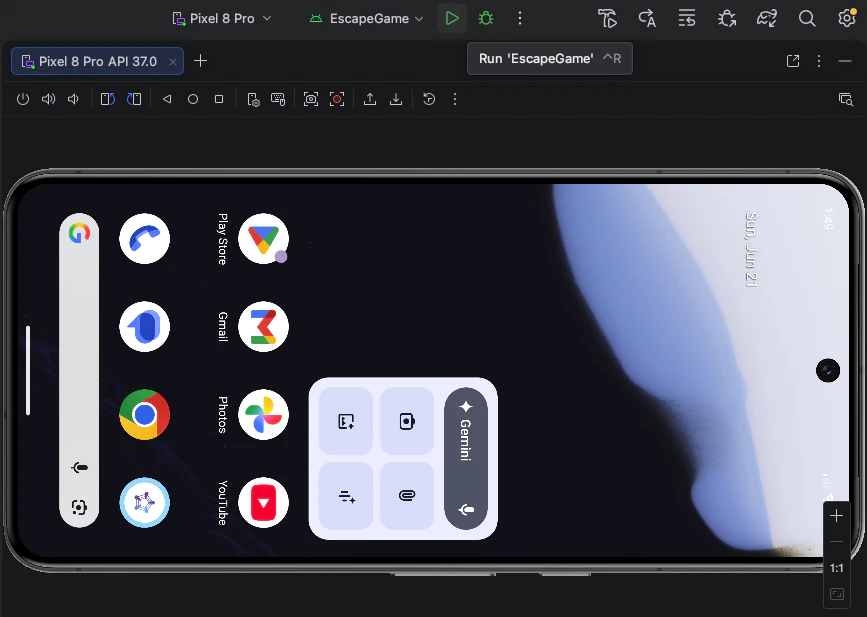Image resolution: width=867 pixels, height=617 pixels.
Task: Raise the emulator volume
Action: point(49,99)
